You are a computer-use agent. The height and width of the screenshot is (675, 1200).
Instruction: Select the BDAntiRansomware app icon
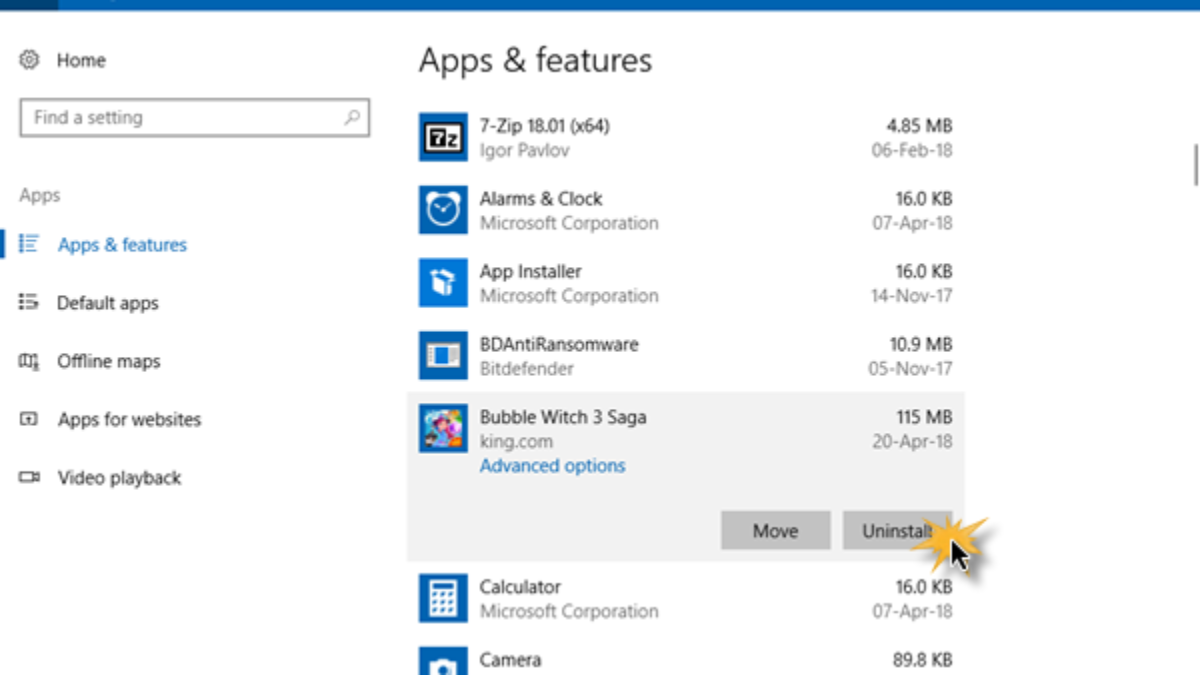point(442,356)
